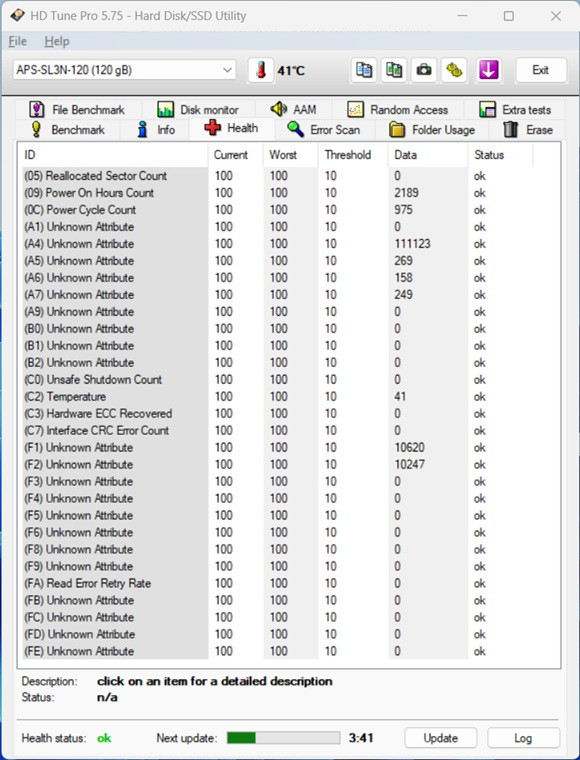Image resolution: width=580 pixels, height=760 pixels.
Task: Go to the Erase tab
Action: coord(528,130)
